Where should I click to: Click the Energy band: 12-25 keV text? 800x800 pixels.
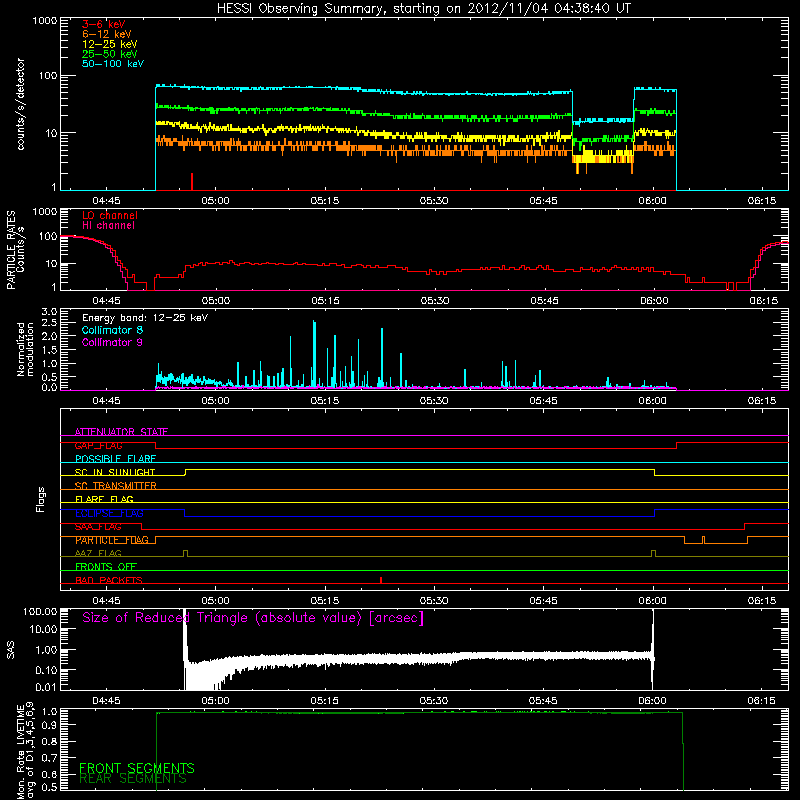[145, 318]
